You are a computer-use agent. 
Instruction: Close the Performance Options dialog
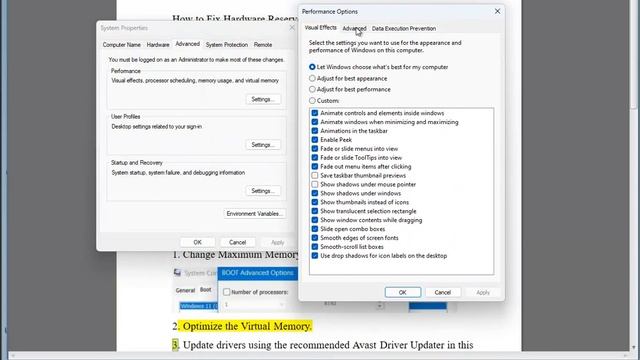[x=497, y=11]
